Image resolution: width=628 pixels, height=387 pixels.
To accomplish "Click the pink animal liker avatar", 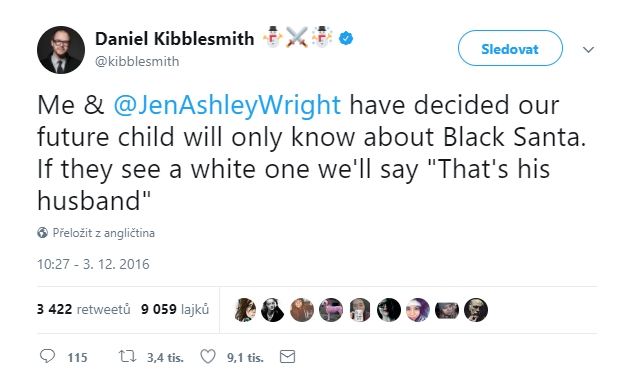I will pos(331,310).
